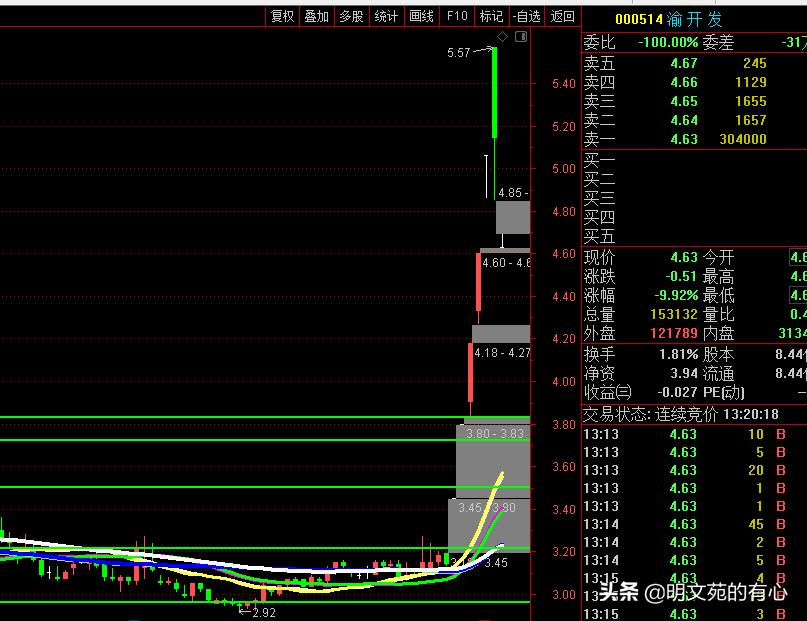This screenshot has width=807, height=621.
Task: Select the 卖四 row at 4.66
Action: [694, 82]
